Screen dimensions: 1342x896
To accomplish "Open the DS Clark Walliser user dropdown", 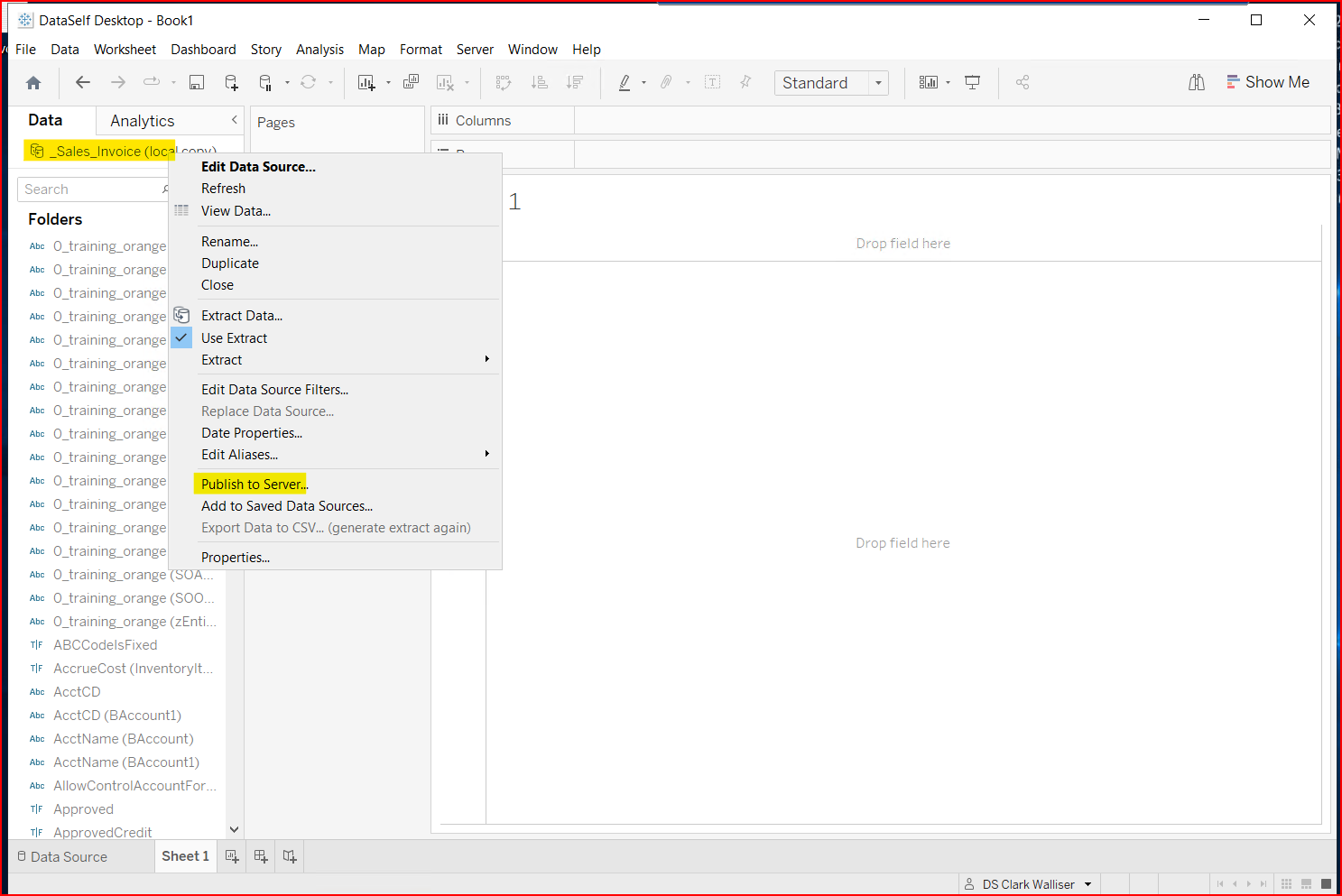I will pos(1029,884).
